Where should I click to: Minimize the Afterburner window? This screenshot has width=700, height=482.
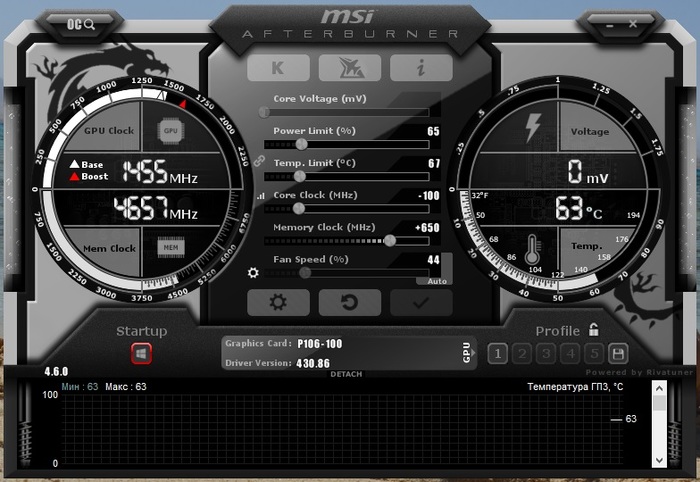(x=610, y=25)
